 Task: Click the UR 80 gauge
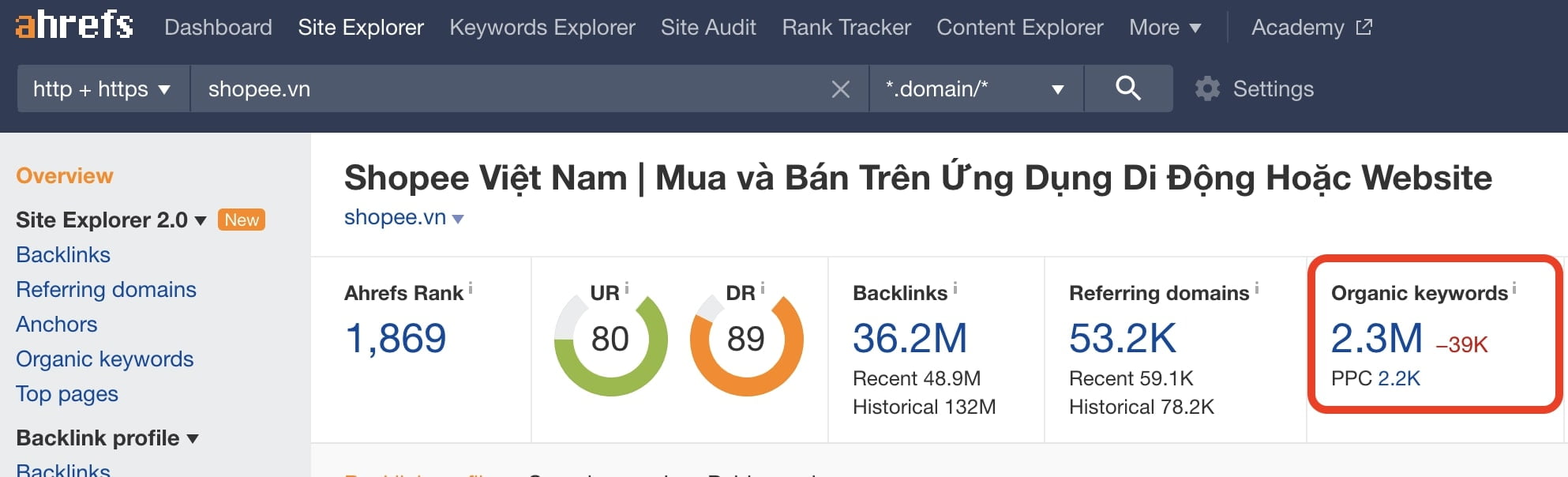(610, 340)
